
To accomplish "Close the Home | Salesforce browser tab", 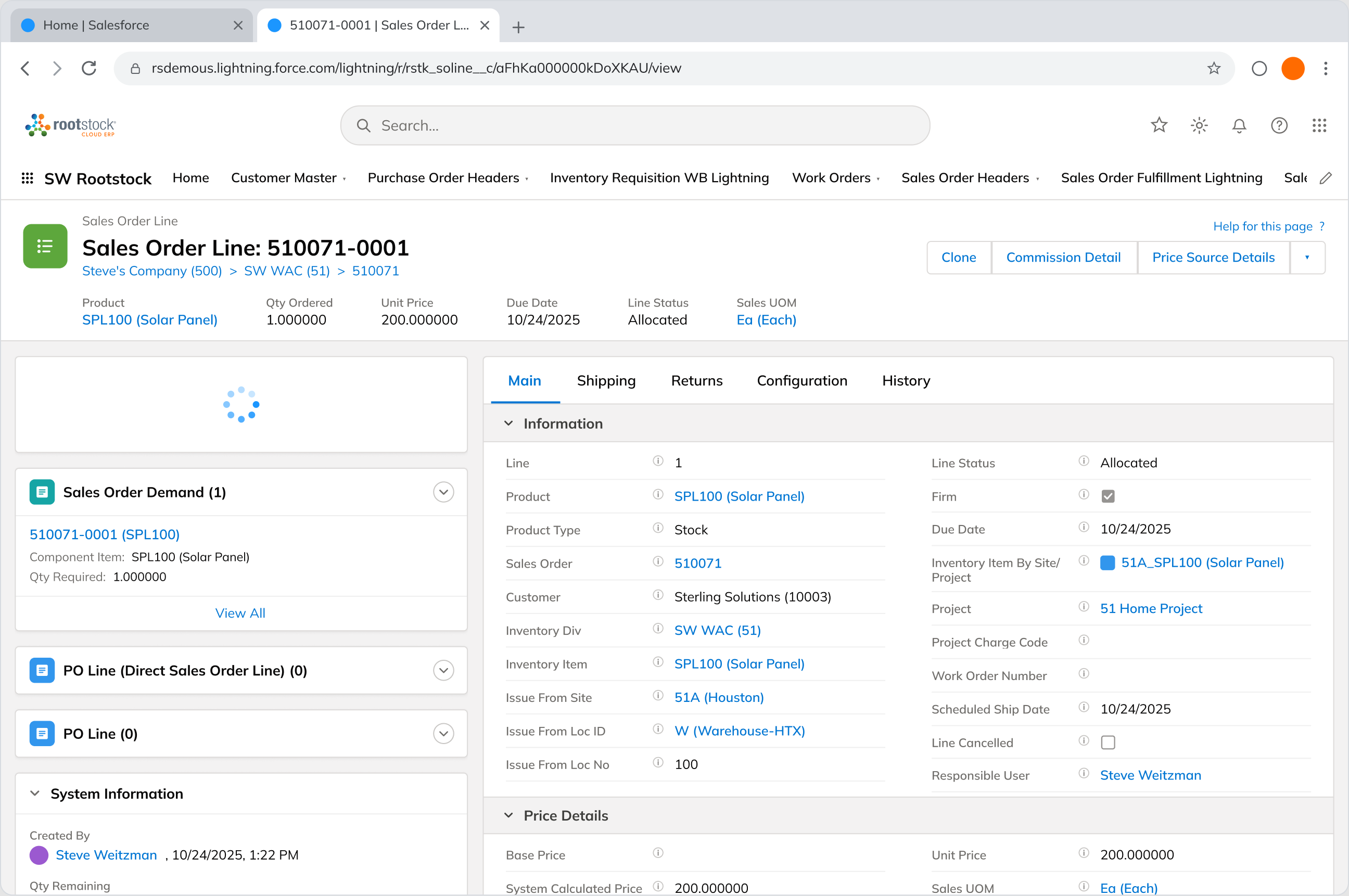I will point(238,25).
